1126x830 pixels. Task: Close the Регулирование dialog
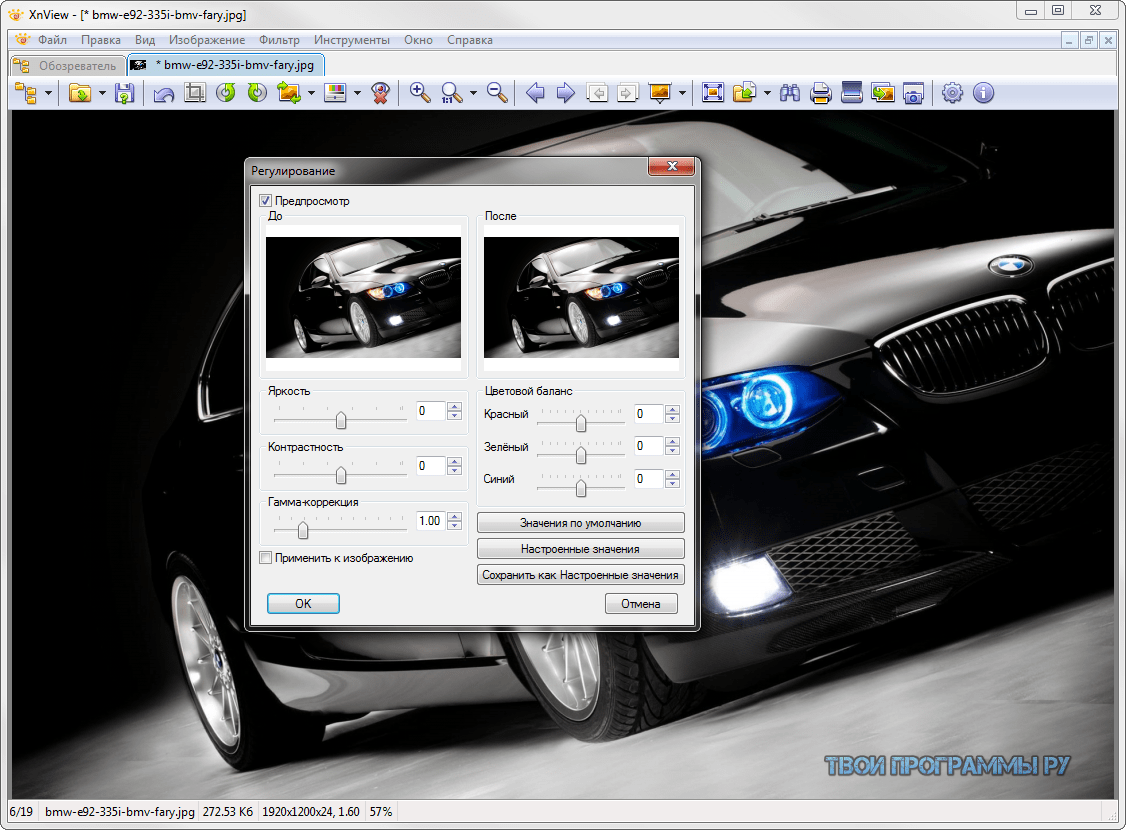pos(671,167)
